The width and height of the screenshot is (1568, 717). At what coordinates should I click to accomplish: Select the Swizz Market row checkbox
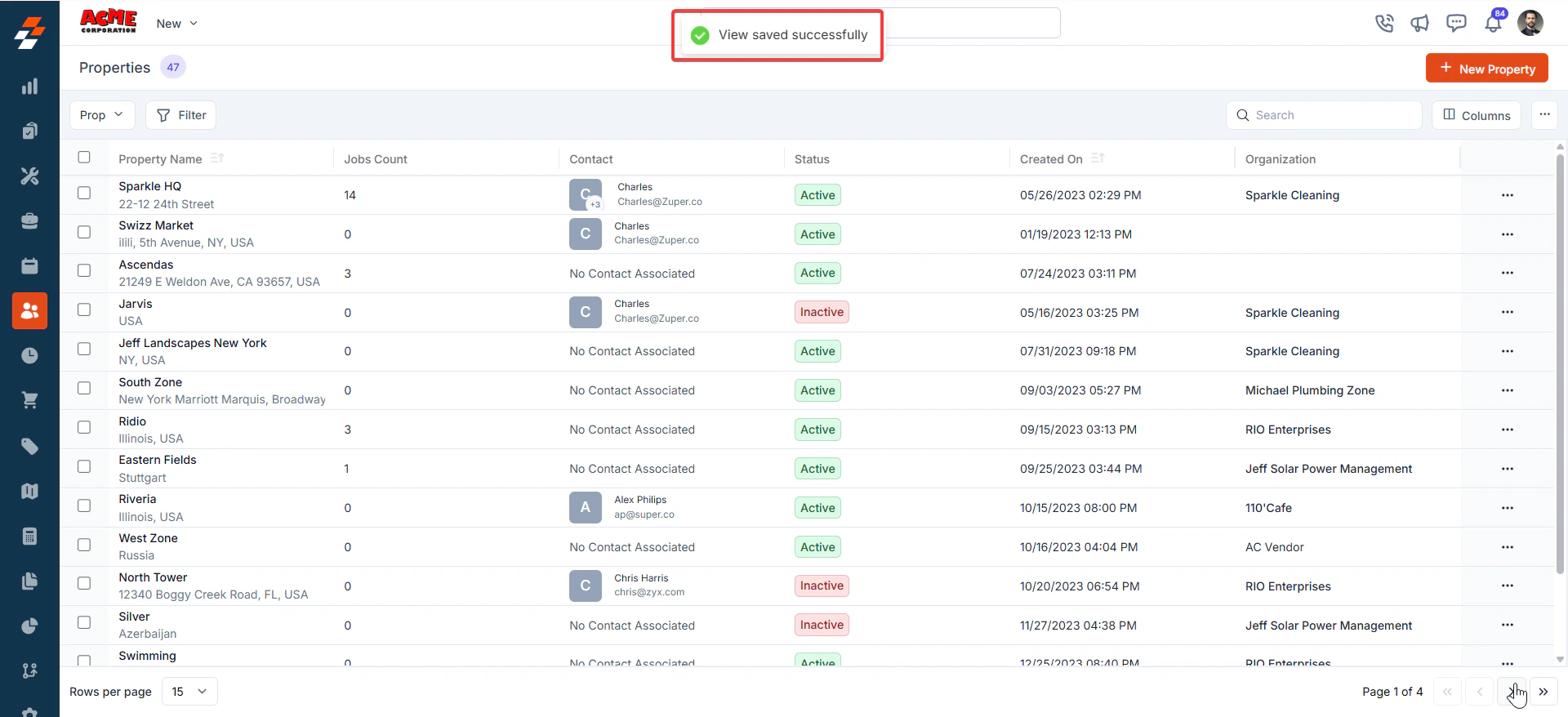tap(84, 232)
